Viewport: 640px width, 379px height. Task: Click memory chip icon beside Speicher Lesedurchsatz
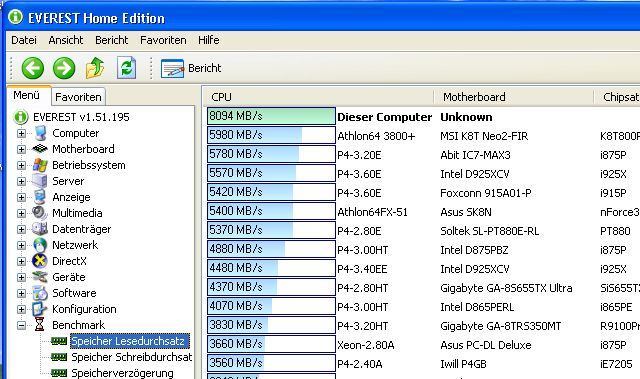59,341
